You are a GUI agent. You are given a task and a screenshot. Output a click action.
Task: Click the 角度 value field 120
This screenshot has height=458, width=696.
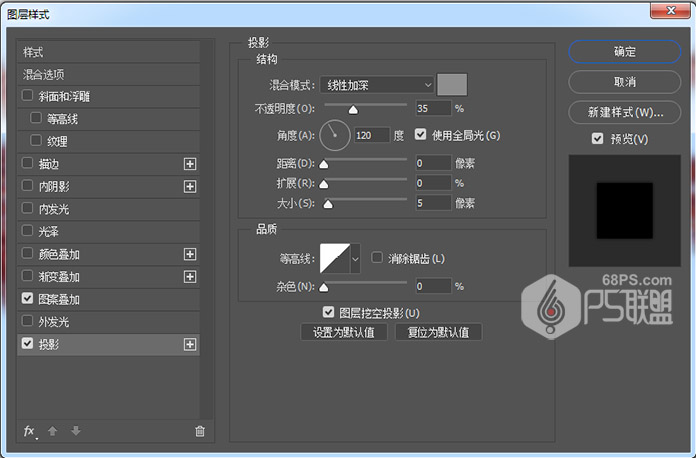tap(372, 135)
